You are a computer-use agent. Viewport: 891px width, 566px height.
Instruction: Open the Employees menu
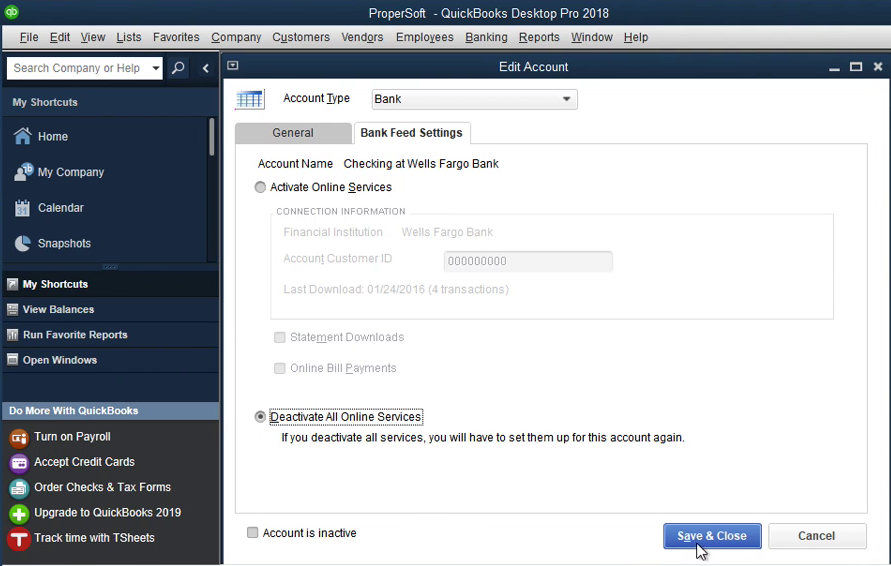pos(424,37)
